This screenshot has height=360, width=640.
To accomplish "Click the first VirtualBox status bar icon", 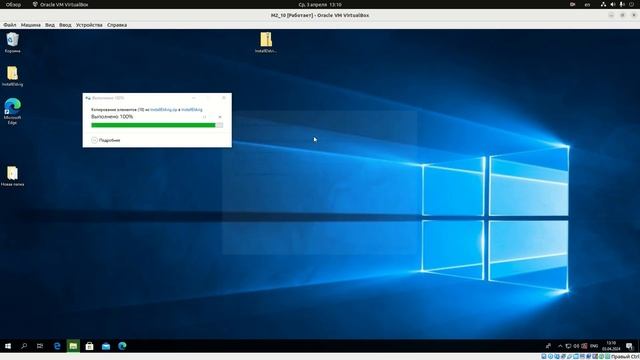I will pos(544,356).
